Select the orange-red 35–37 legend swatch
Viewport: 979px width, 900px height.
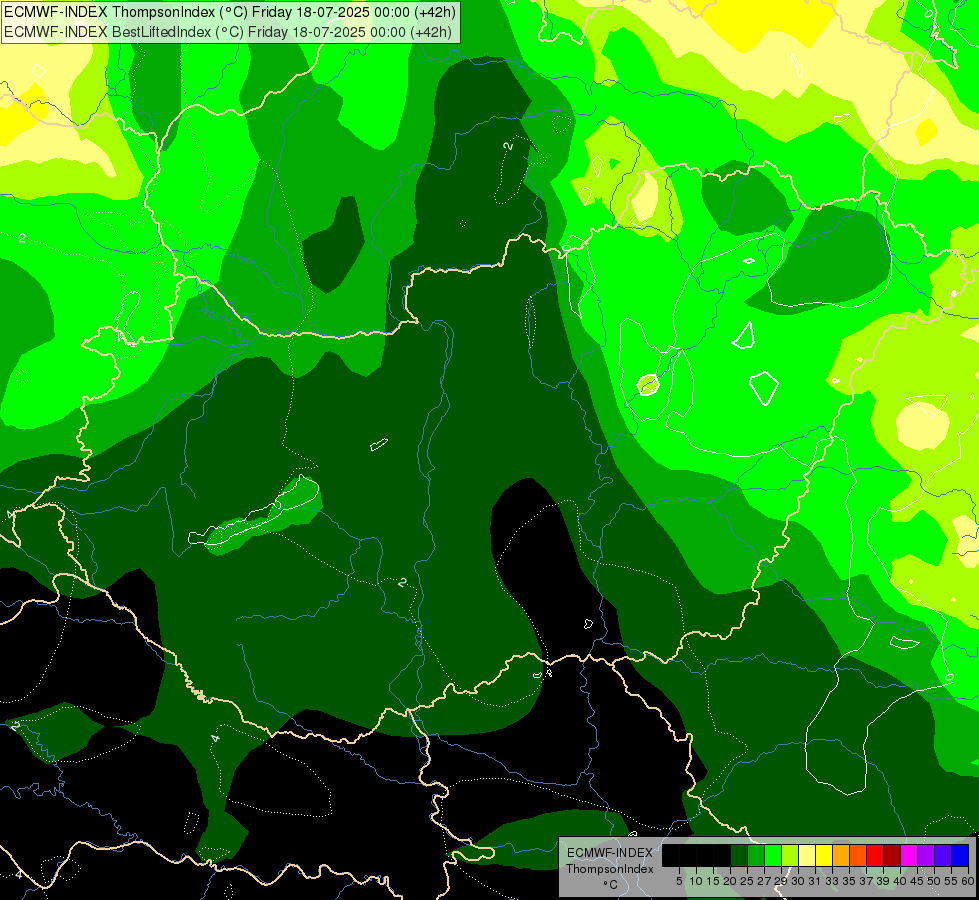tap(858, 855)
